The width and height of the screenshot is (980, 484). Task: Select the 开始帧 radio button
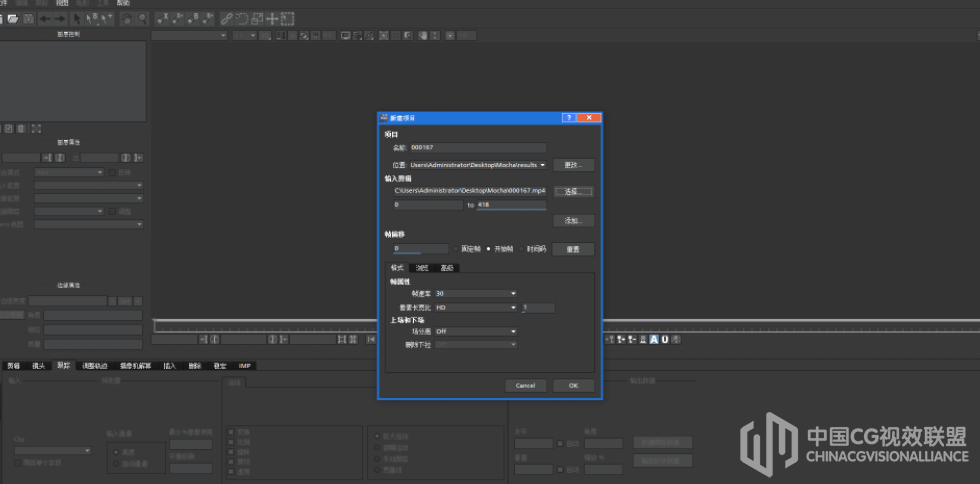(x=488, y=249)
